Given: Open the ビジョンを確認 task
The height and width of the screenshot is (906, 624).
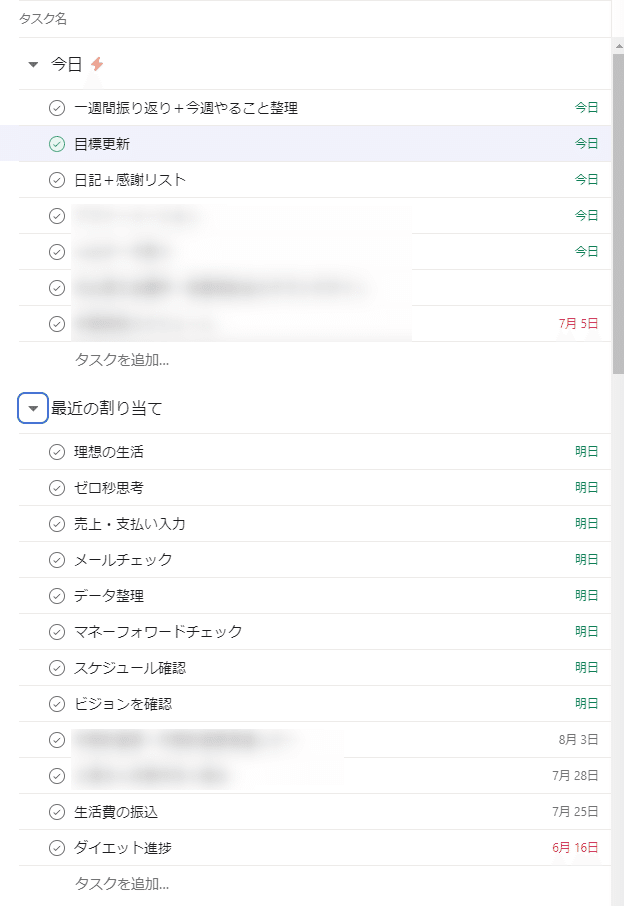Looking at the screenshot, I should (123, 704).
